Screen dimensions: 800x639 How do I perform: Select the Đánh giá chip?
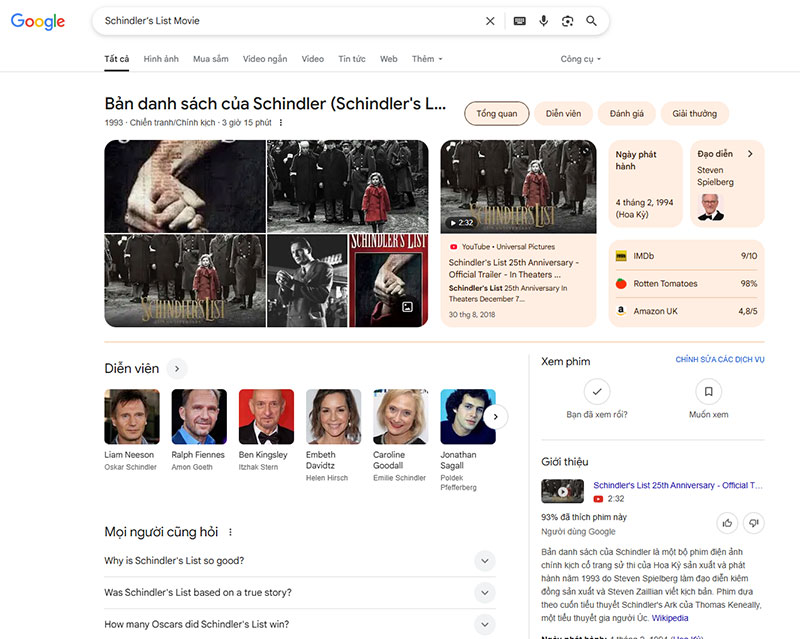click(627, 113)
